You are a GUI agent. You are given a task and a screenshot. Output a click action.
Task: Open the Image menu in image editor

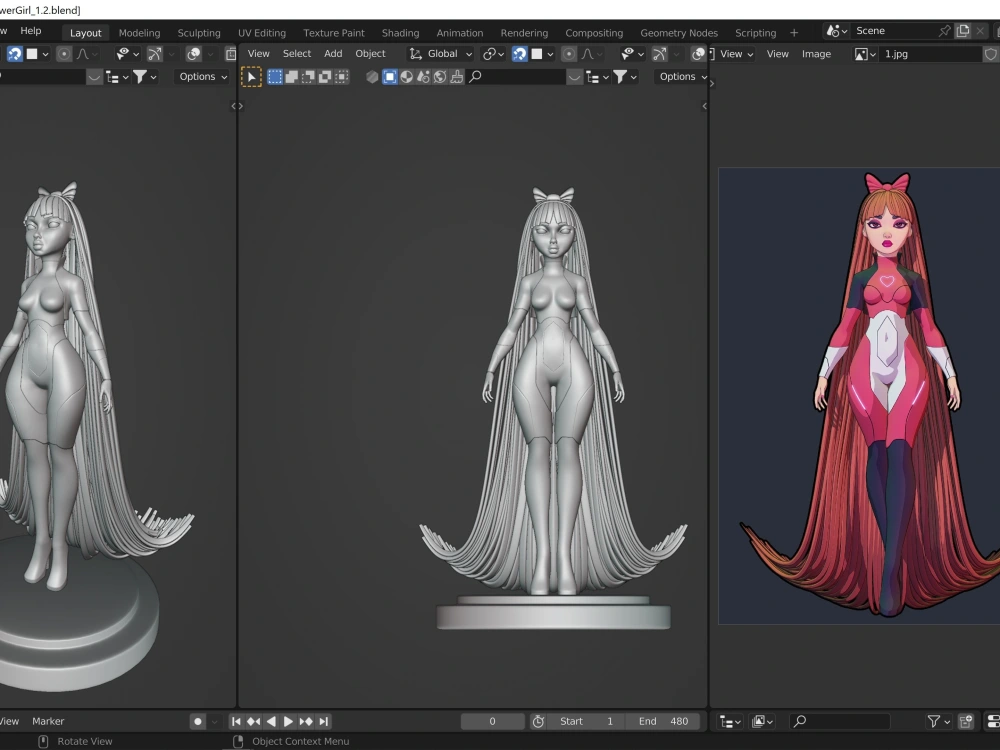click(x=816, y=54)
